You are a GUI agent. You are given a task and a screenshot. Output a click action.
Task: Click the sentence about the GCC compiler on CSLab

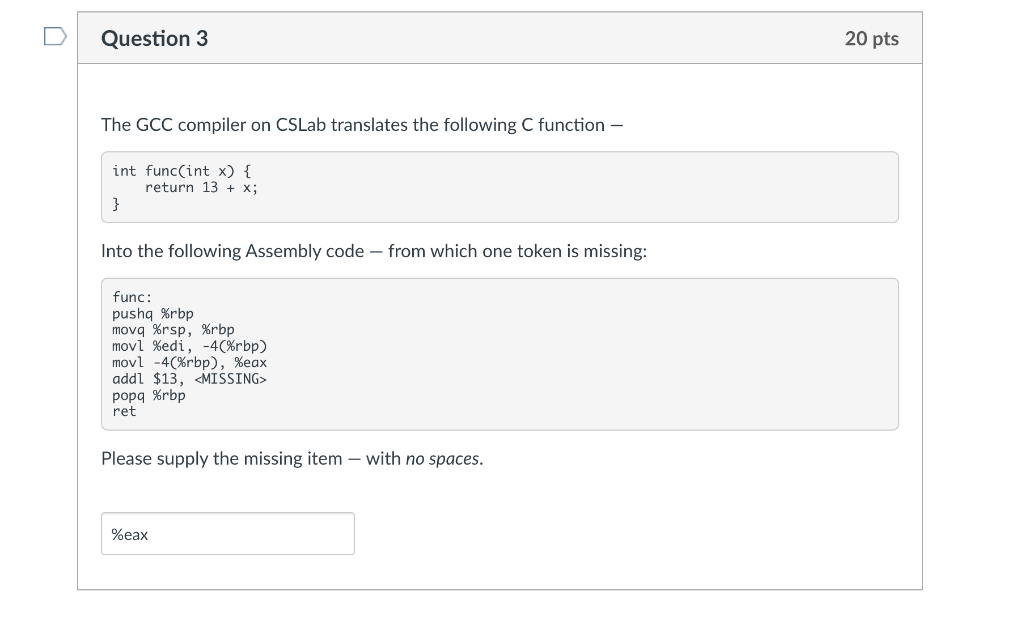coord(362,125)
